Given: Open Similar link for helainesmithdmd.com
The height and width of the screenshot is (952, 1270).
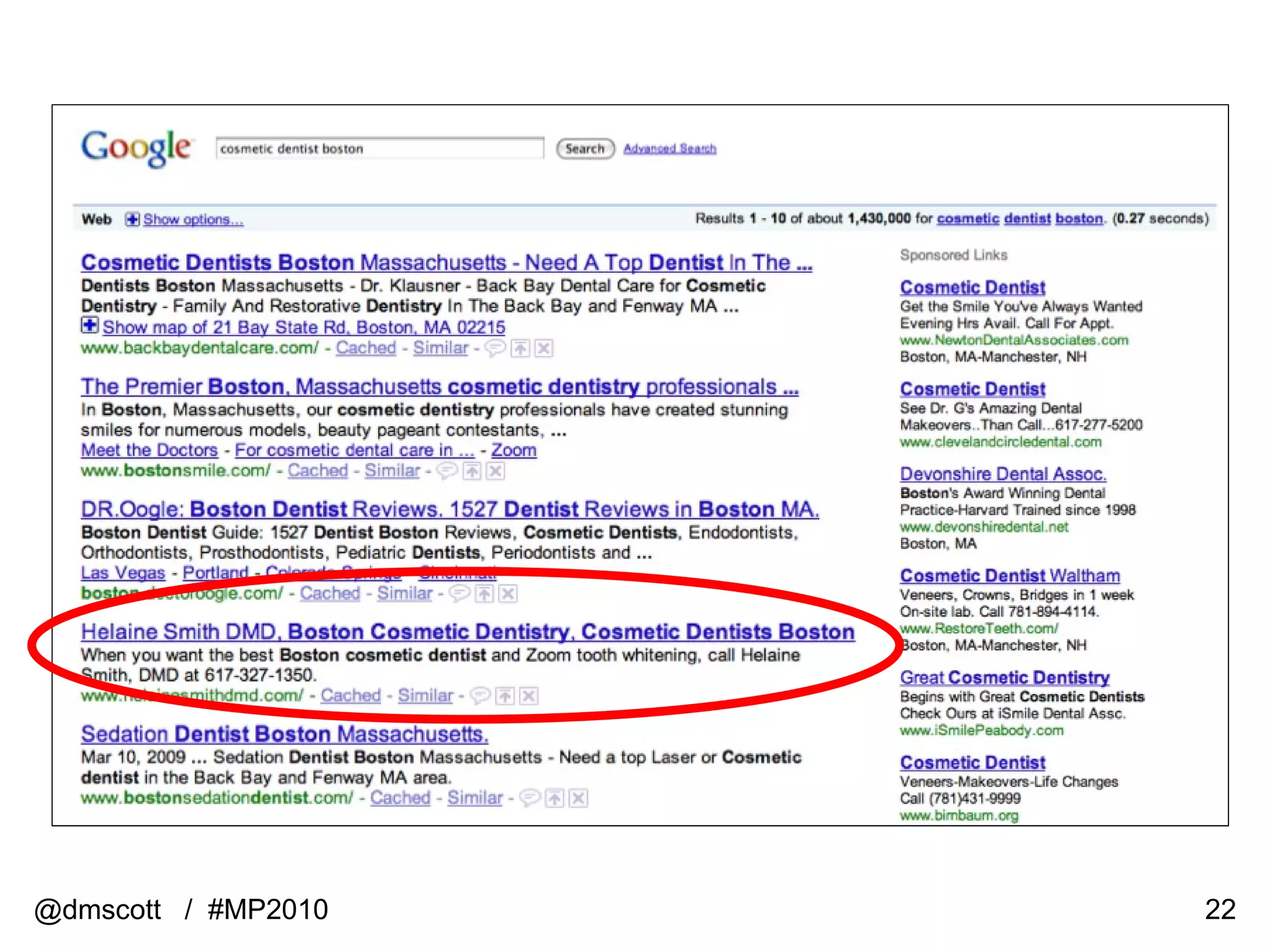Looking at the screenshot, I should click(x=425, y=695).
